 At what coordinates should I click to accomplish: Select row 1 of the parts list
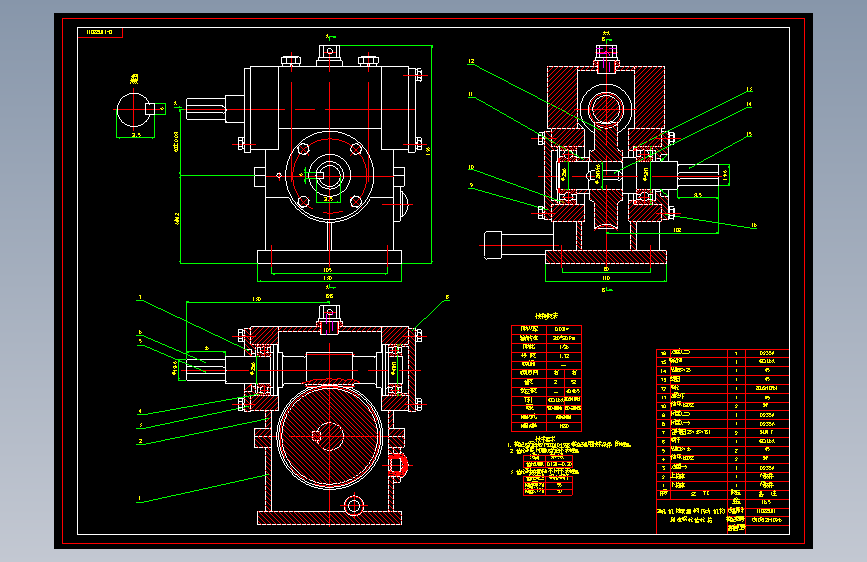click(723, 485)
